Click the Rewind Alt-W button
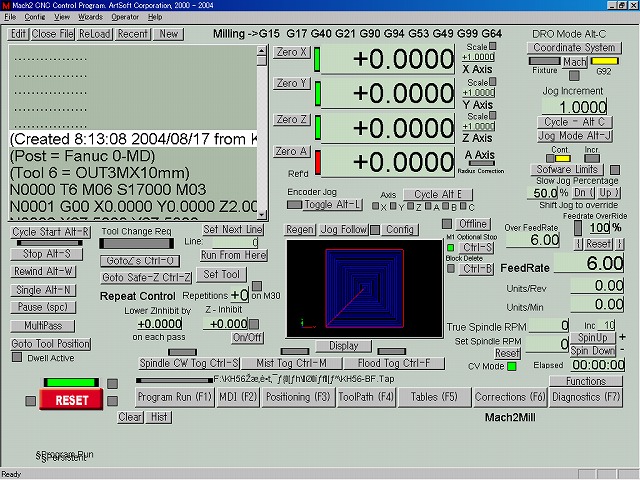This screenshot has width=640, height=480. (x=43, y=271)
